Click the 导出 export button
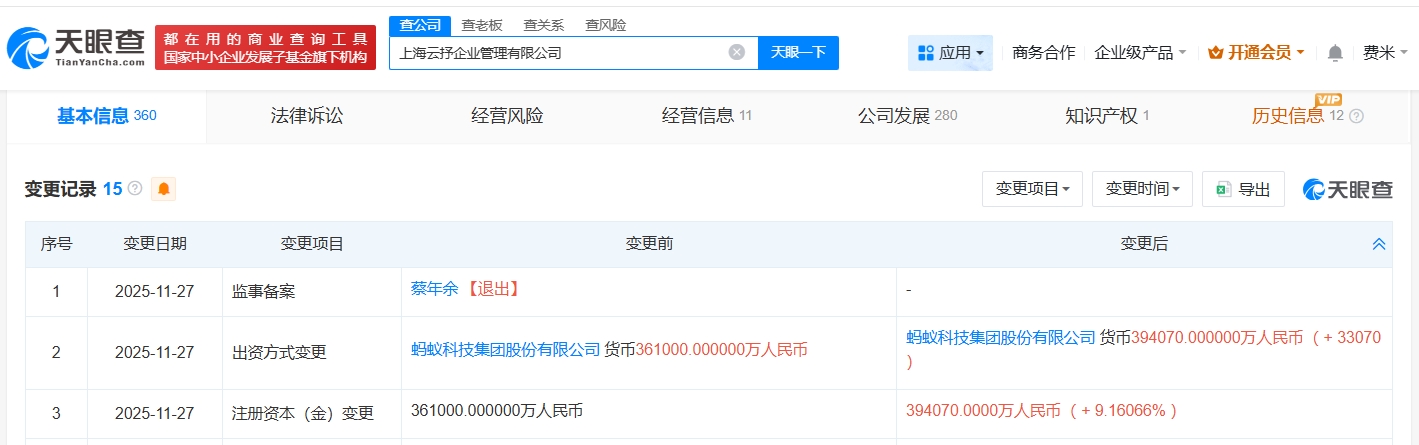This screenshot has width=1419, height=445. tap(1243, 189)
